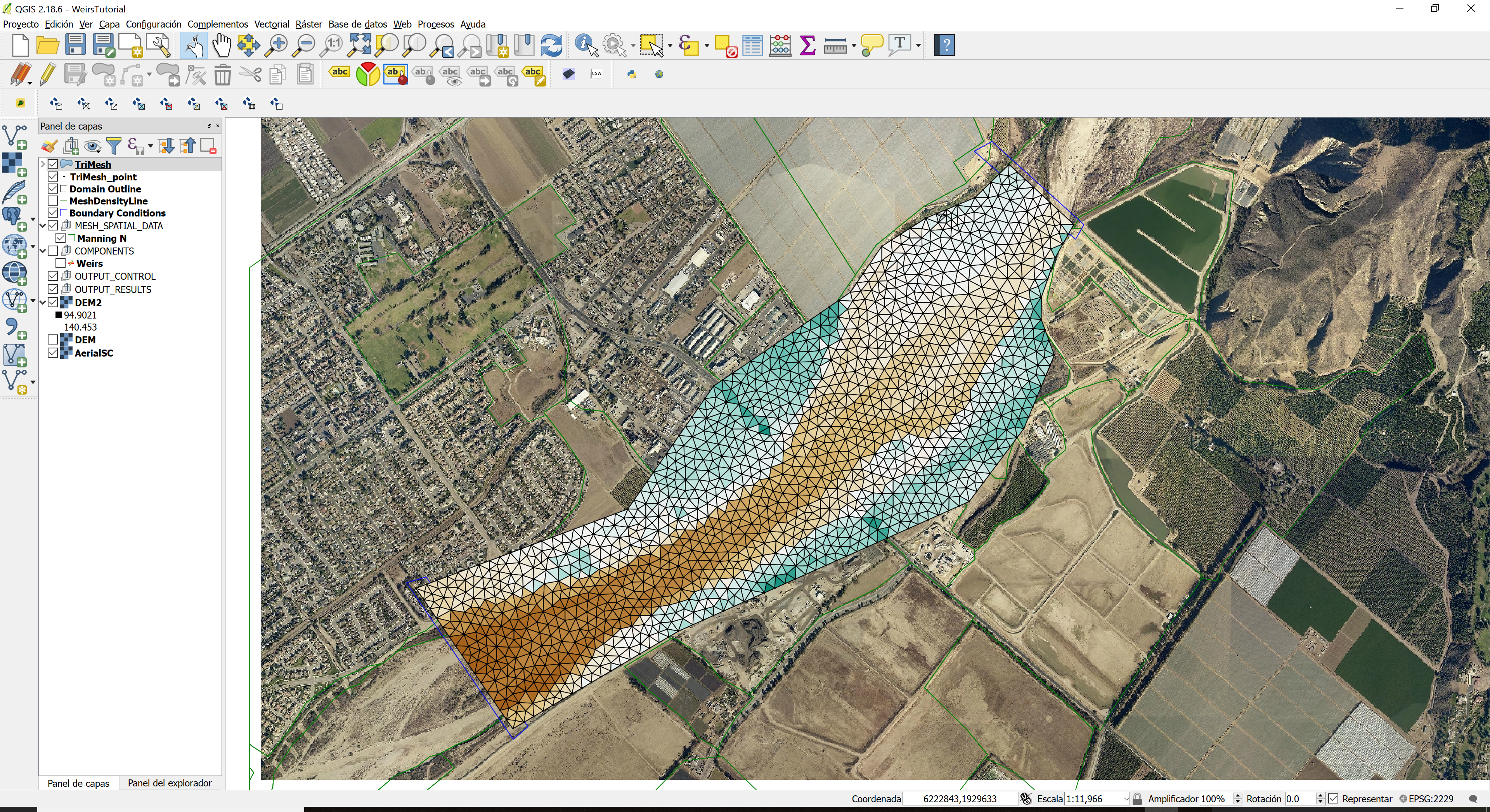Screen dimensions: 1490x812
Task: Refresh the map canvas
Action: point(552,45)
